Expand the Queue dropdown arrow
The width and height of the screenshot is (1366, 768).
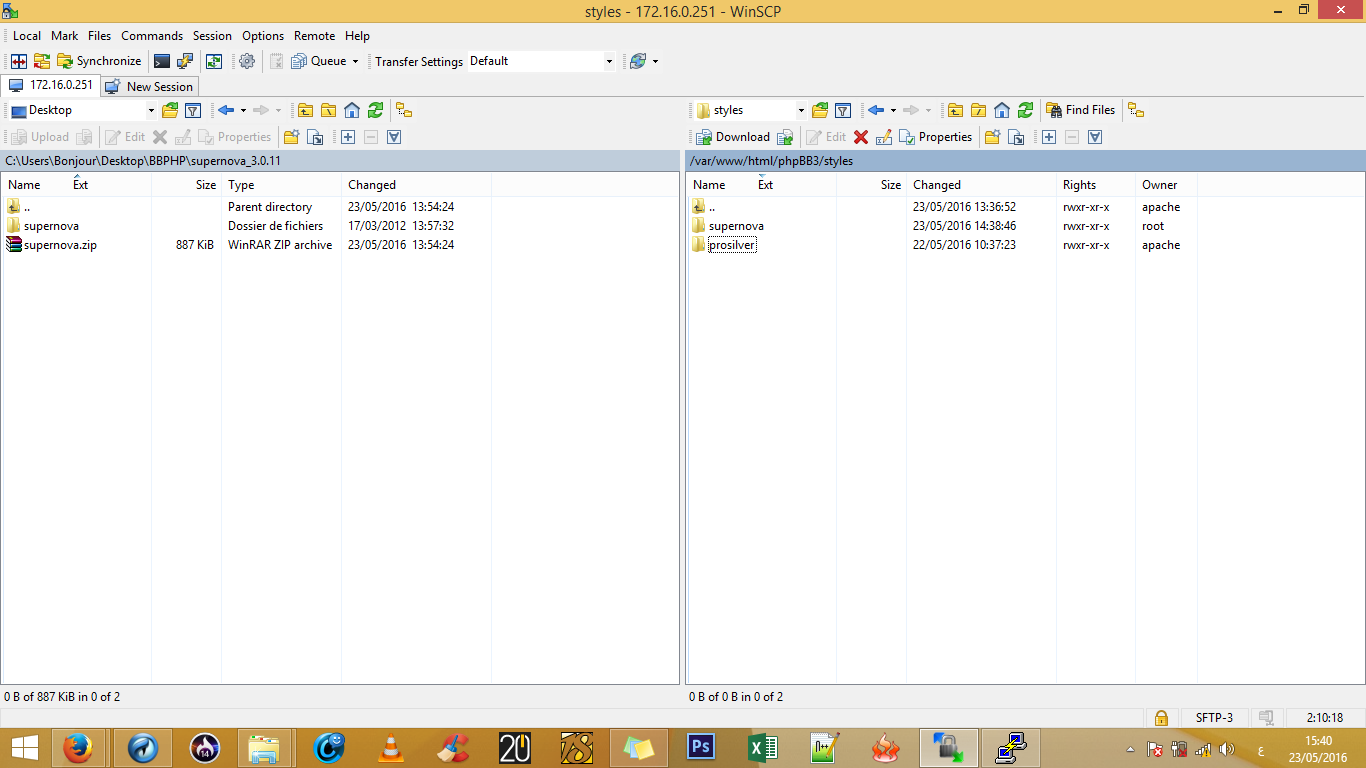pos(355,61)
